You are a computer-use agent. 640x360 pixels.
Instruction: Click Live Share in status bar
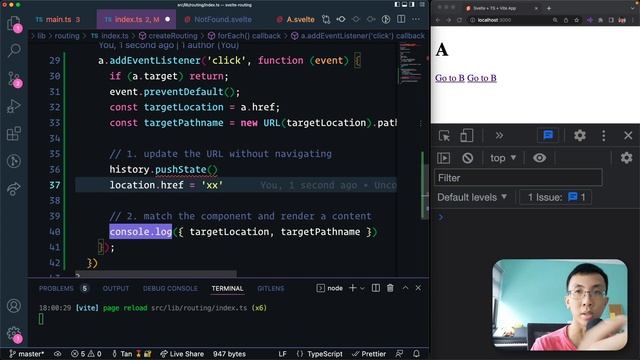point(182,354)
